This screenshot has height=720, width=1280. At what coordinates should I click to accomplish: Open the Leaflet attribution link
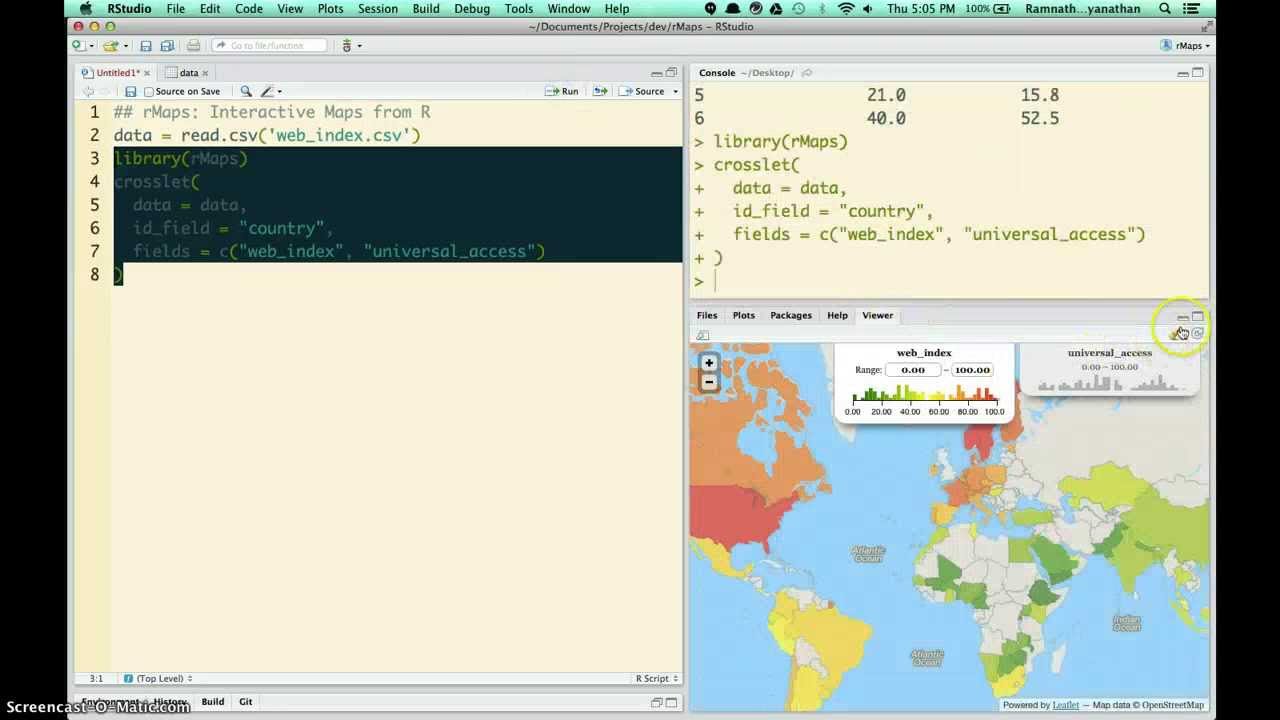(x=1066, y=705)
